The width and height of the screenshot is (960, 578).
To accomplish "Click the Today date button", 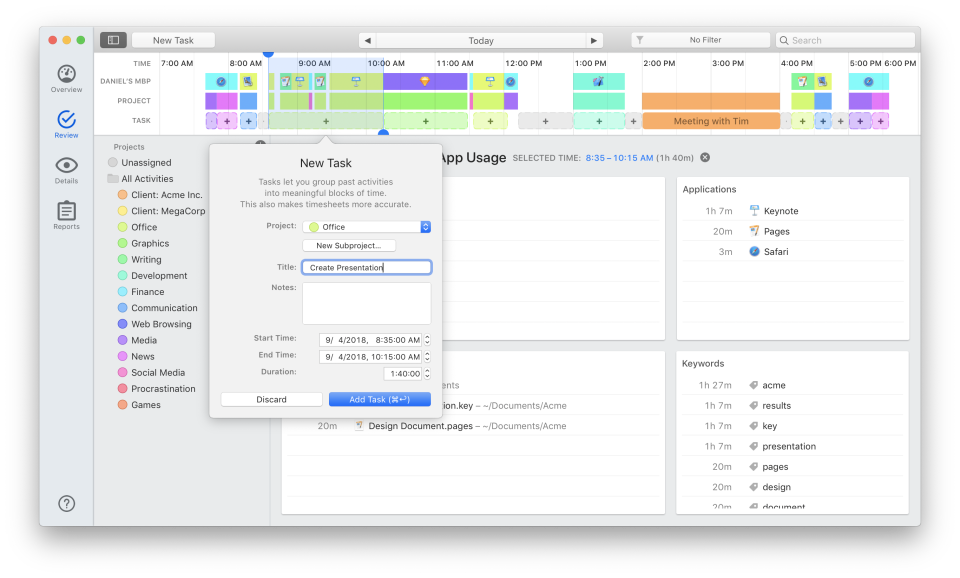I will 481,40.
